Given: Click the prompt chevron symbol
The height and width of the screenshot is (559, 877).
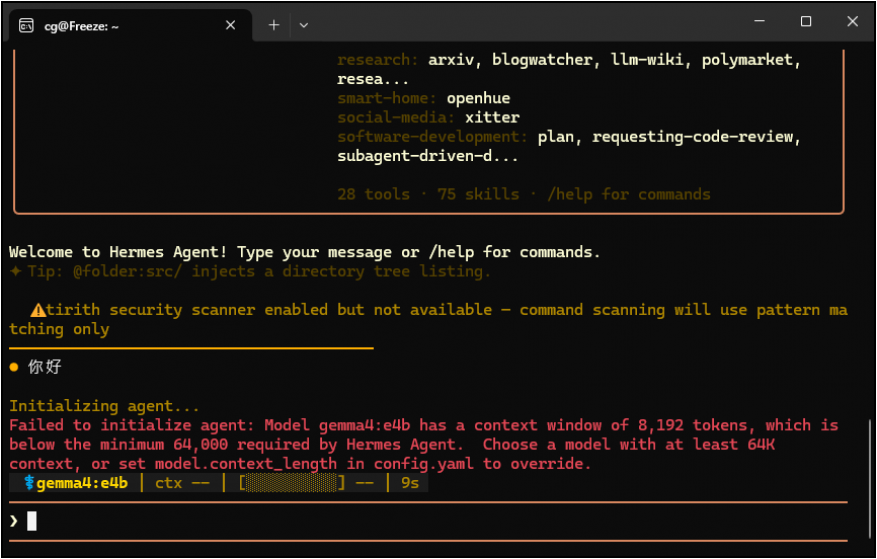Looking at the screenshot, I should (x=13, y=520).
